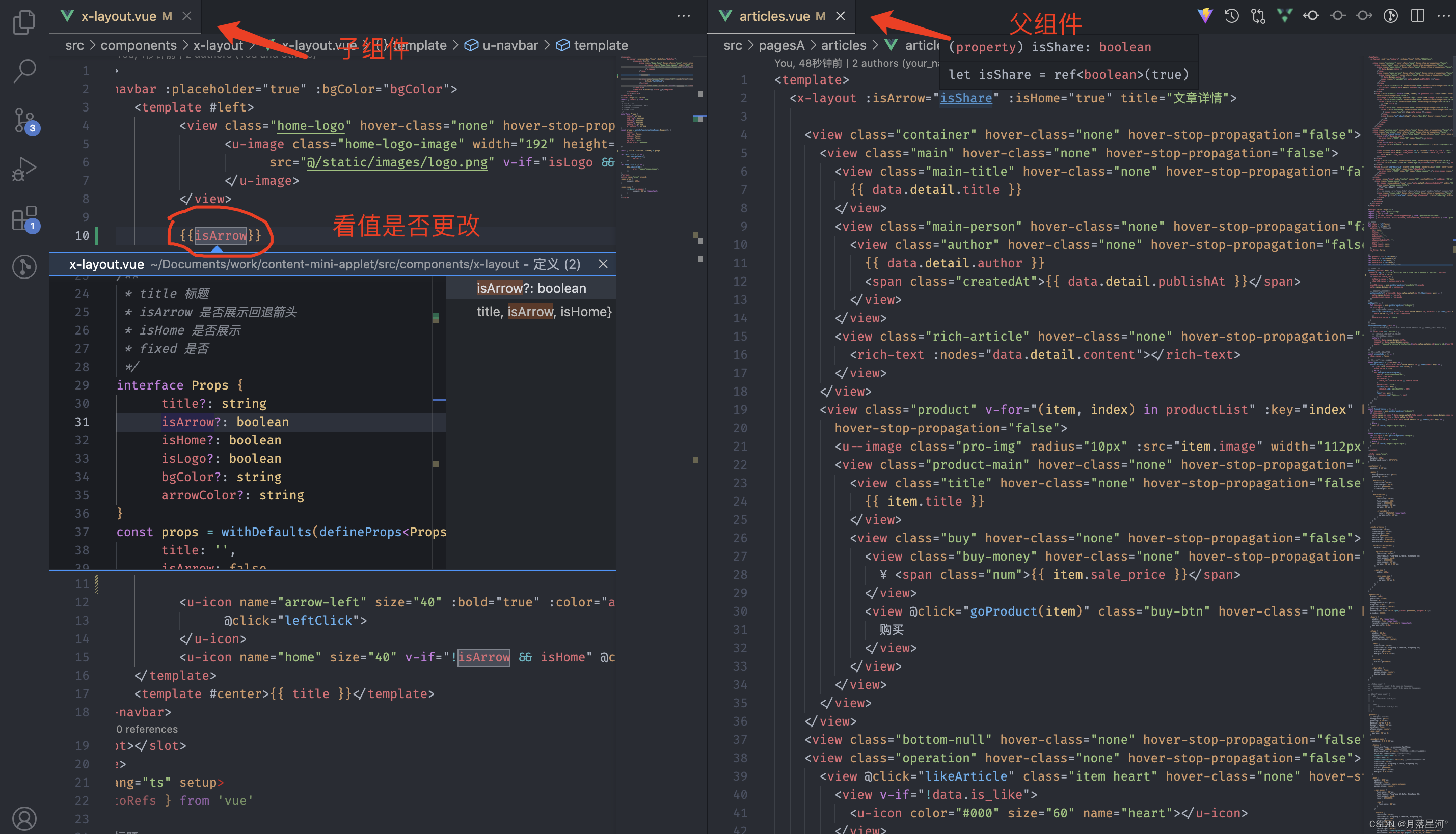
Task: Click line number 10 in left editor gutter
Action: (x=82, y=235)
